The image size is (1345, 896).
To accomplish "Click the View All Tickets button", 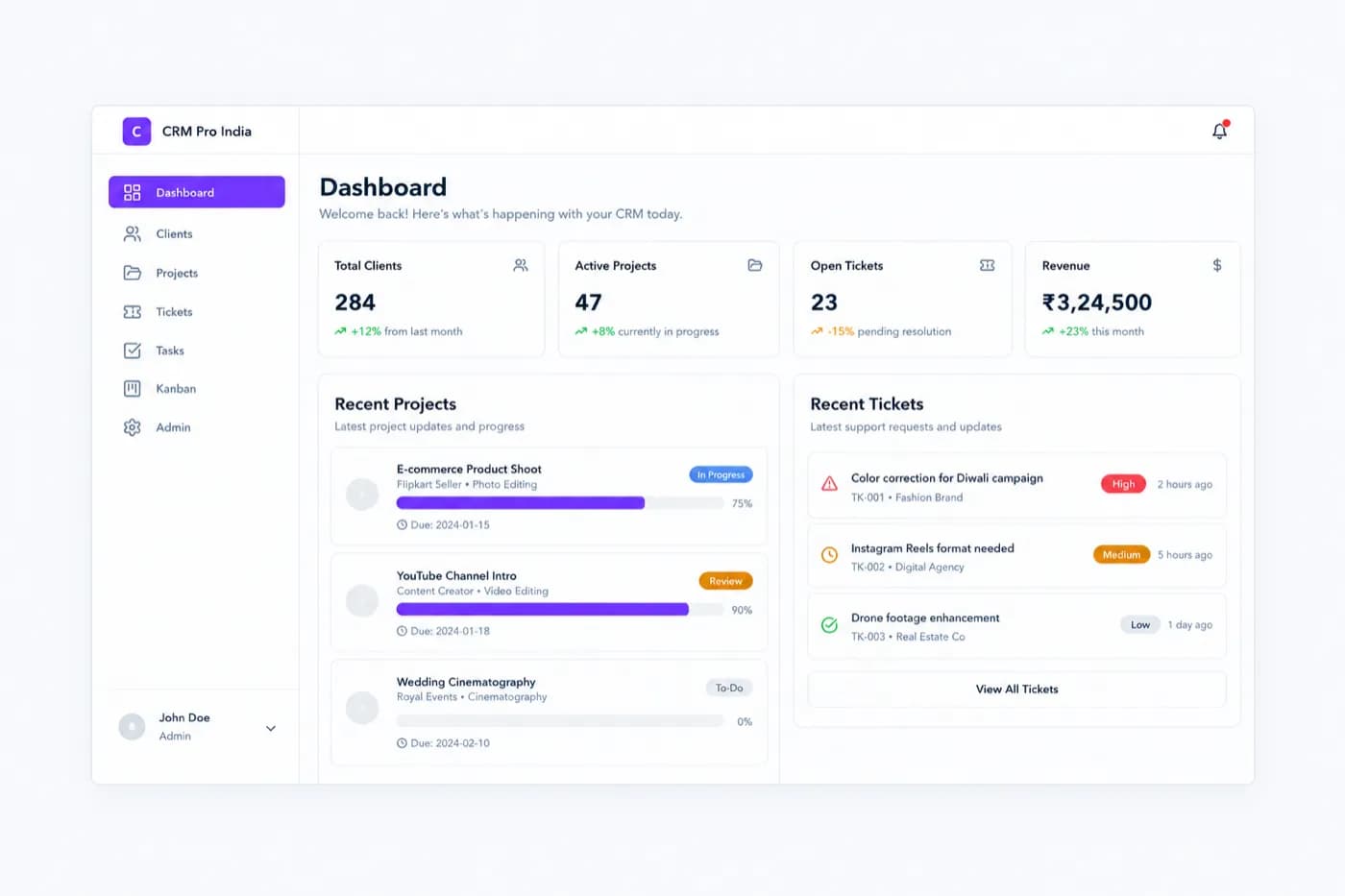I will coord(1016,690).
